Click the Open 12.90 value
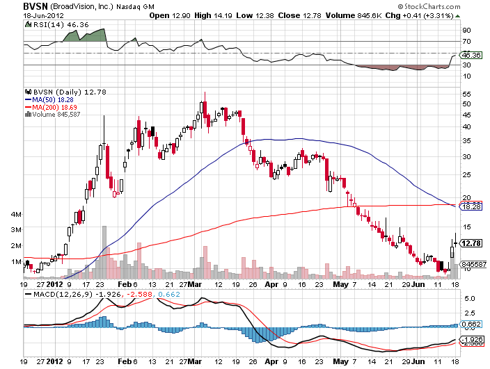Screen dimensions: 490x369 (x=170, y=16)
